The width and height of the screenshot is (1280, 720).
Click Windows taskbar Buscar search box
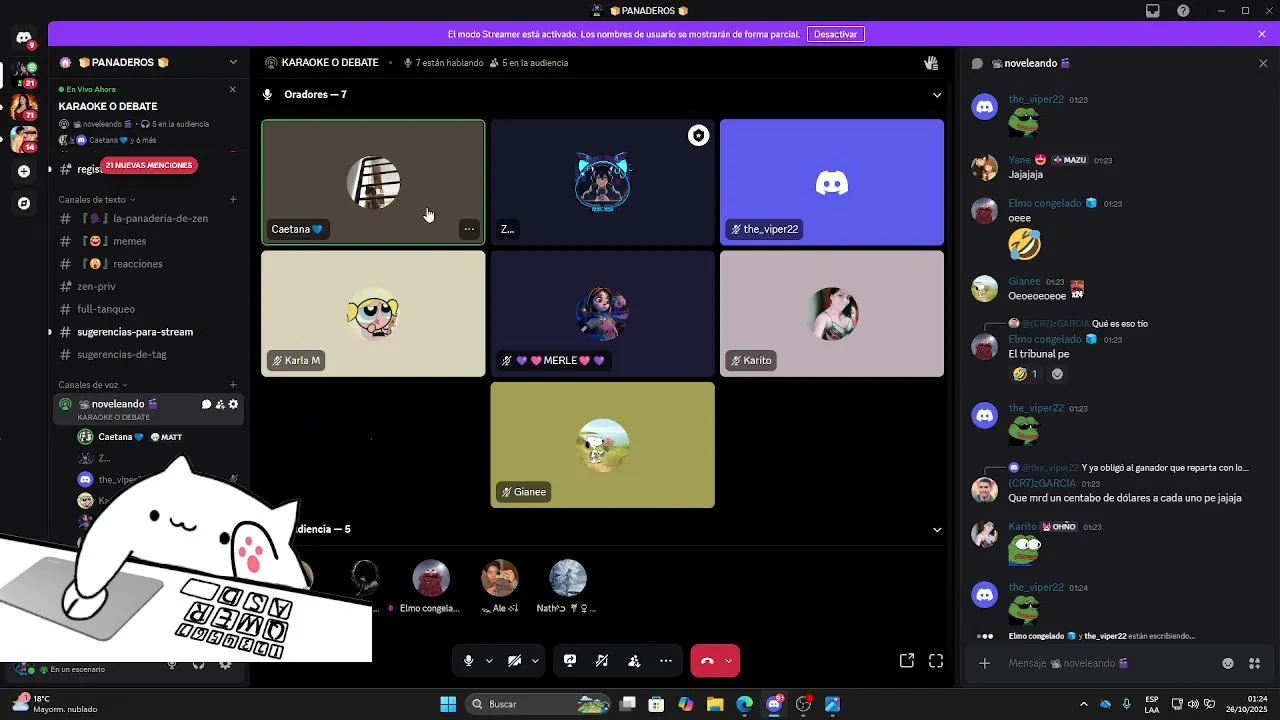pos(540,704)
